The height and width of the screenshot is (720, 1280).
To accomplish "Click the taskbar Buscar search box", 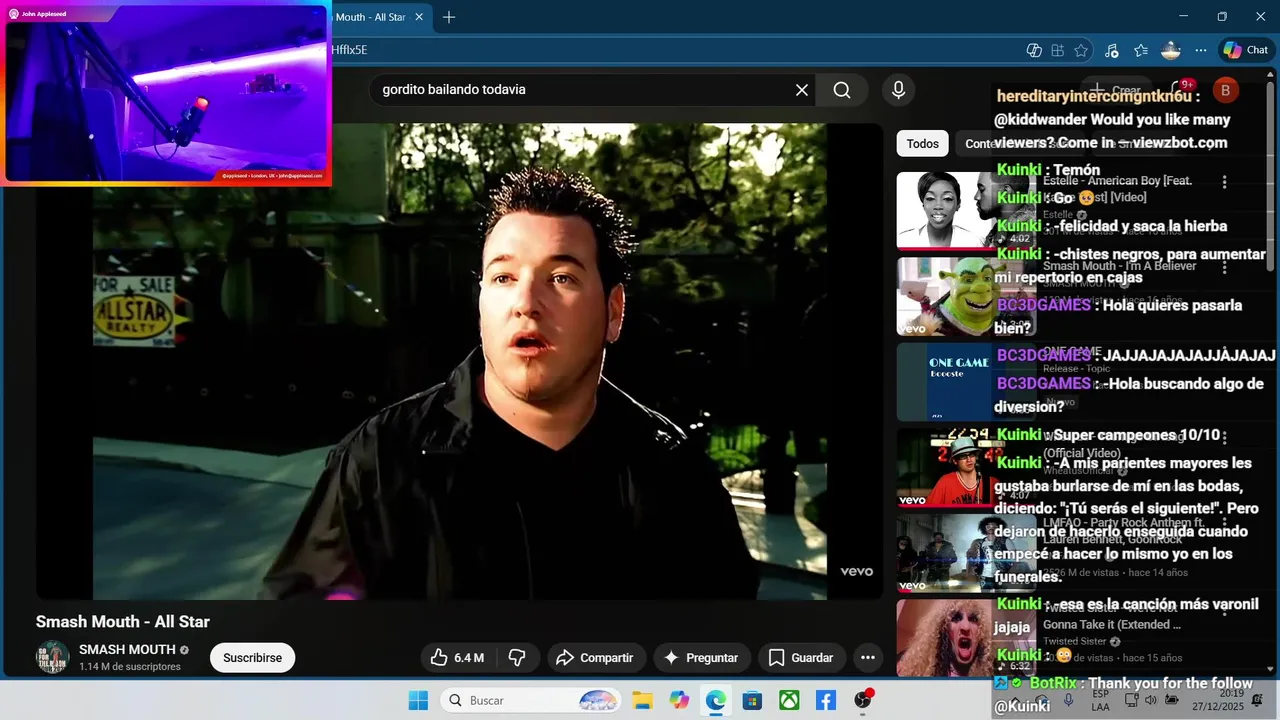I will pyautogui.click(x=531, y=700).
